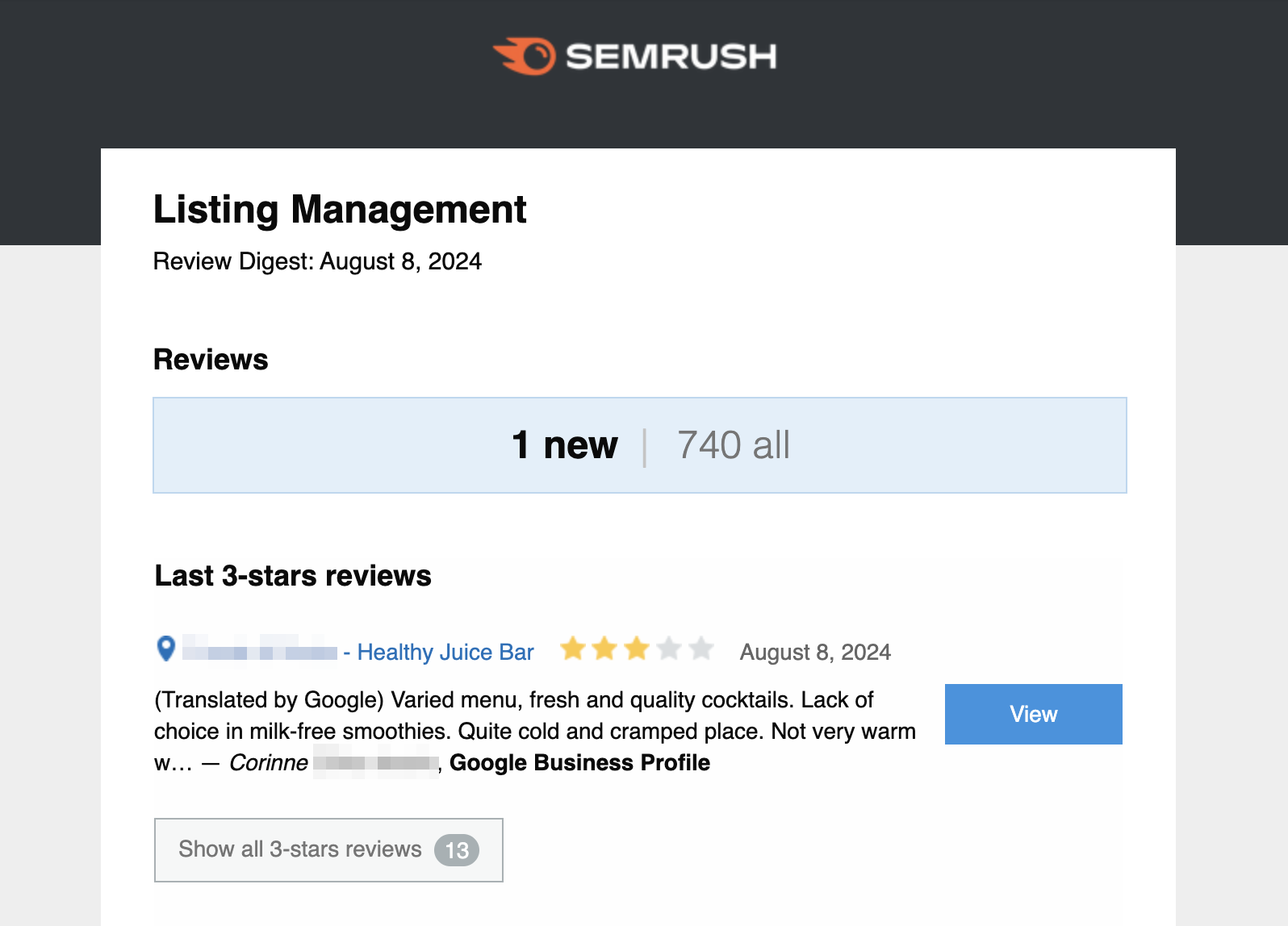Click the second gold star of the review rating
Viewport: 1288px width, 926px height.
[x=605, y=649]
